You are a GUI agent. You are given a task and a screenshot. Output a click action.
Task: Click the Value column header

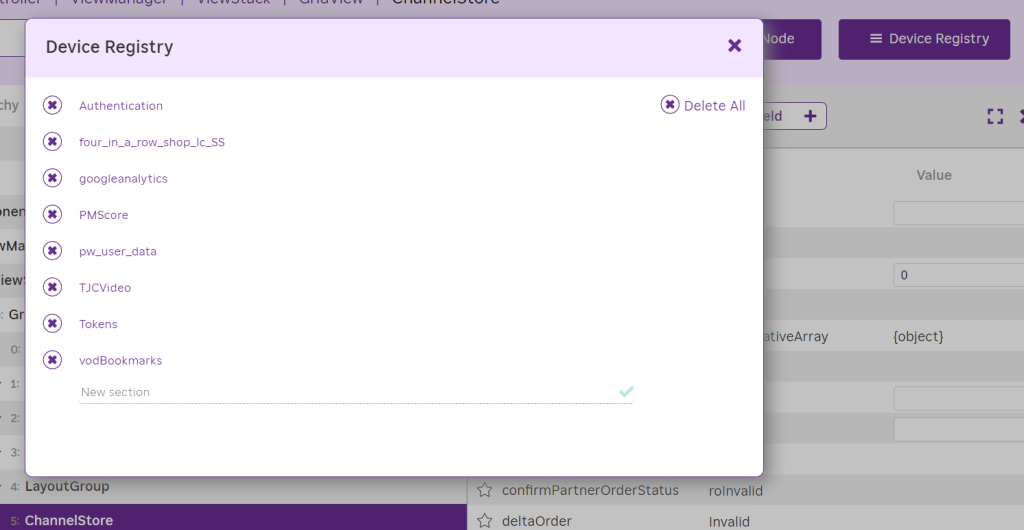pyautogui.click(x=934, y=175)
